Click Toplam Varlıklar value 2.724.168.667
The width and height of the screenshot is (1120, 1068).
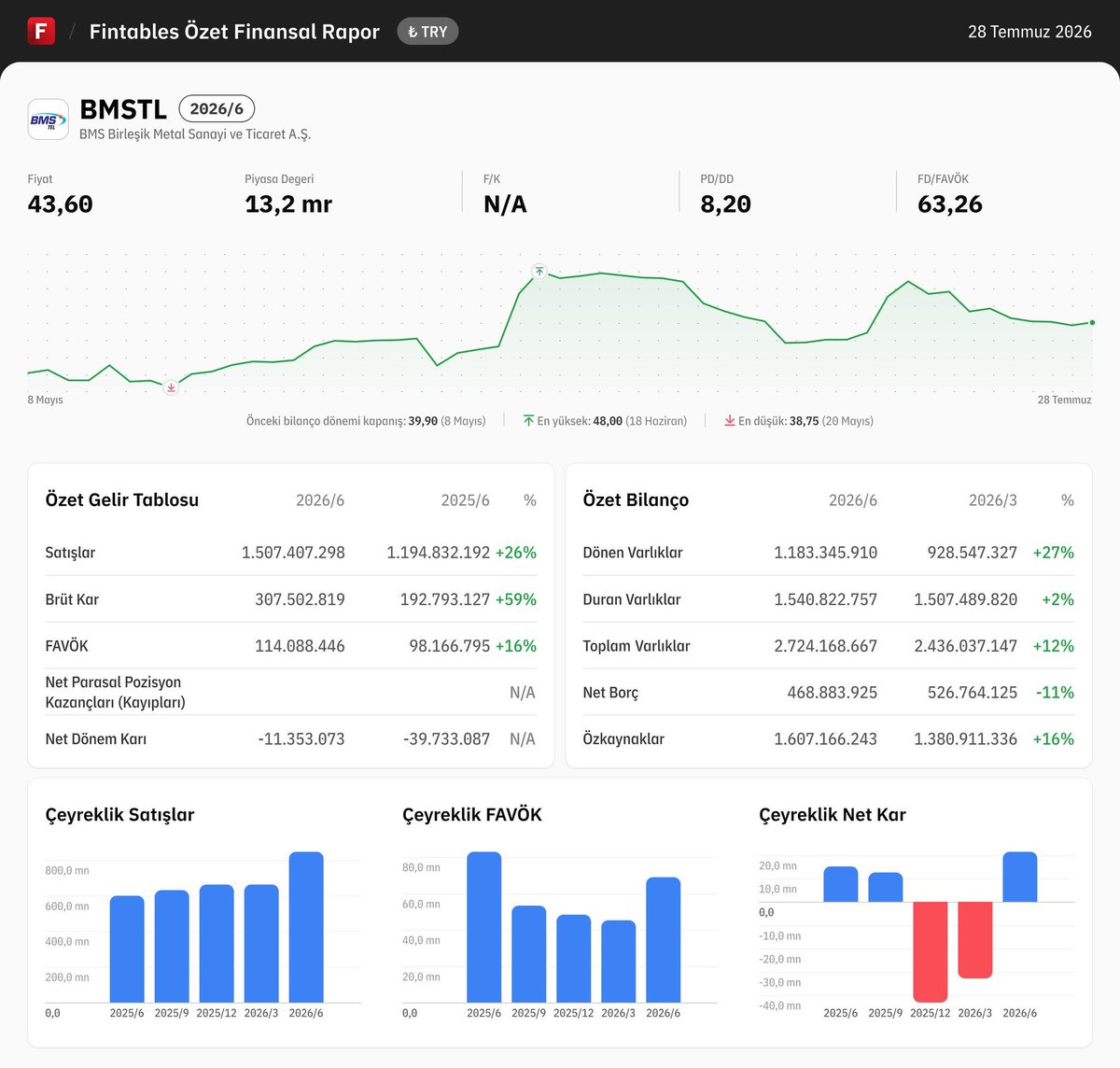point(826,646)
